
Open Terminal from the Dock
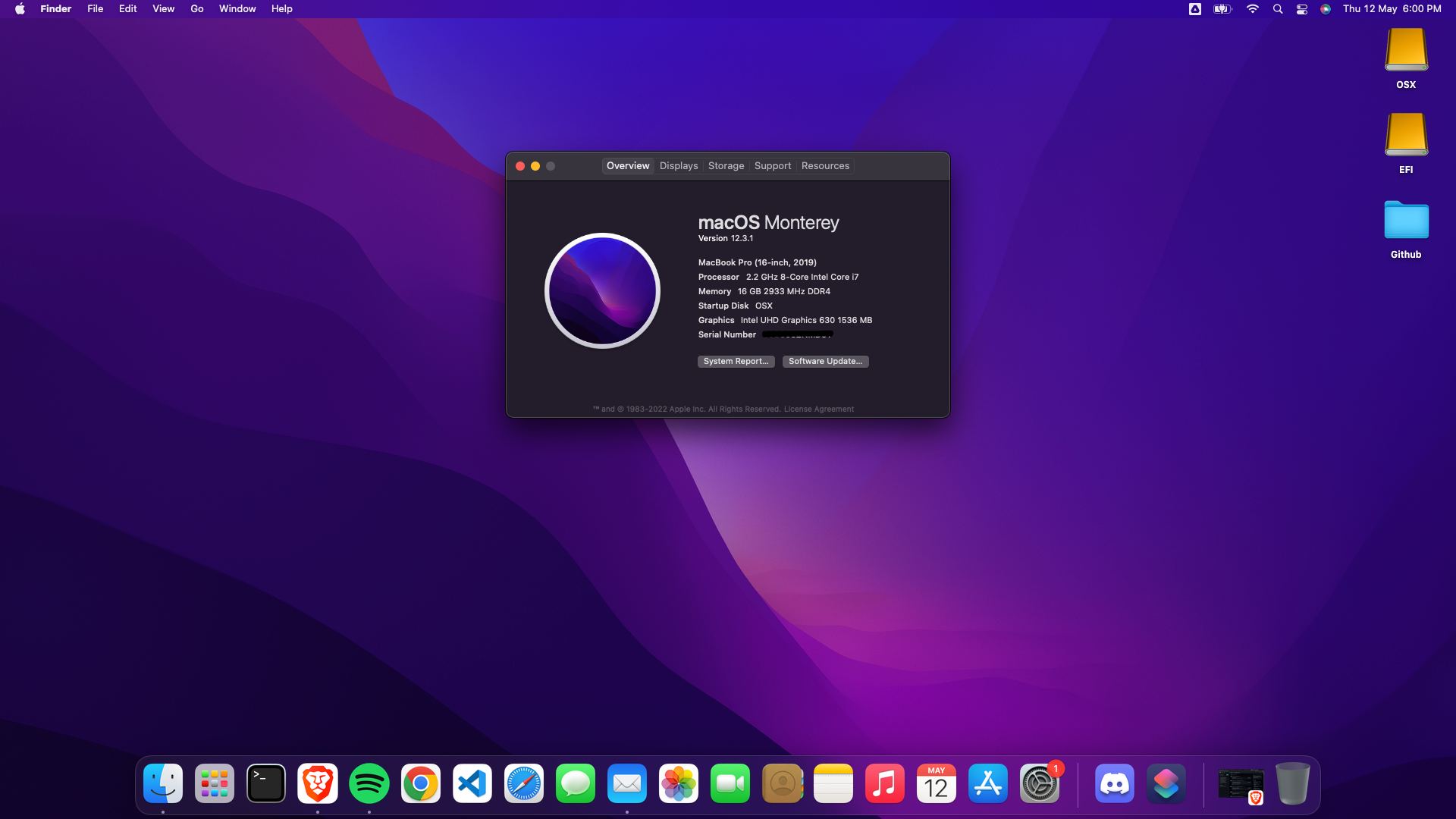[x=266, y=783]
